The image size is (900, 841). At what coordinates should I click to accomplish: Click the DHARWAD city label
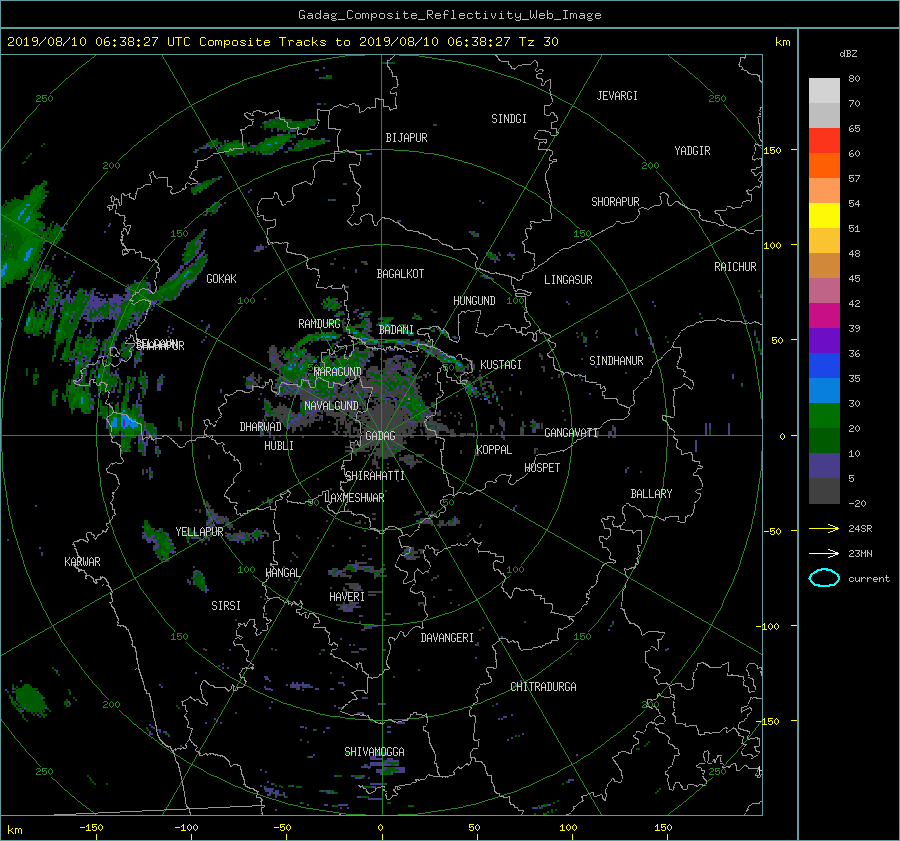(x=261, y=427)
